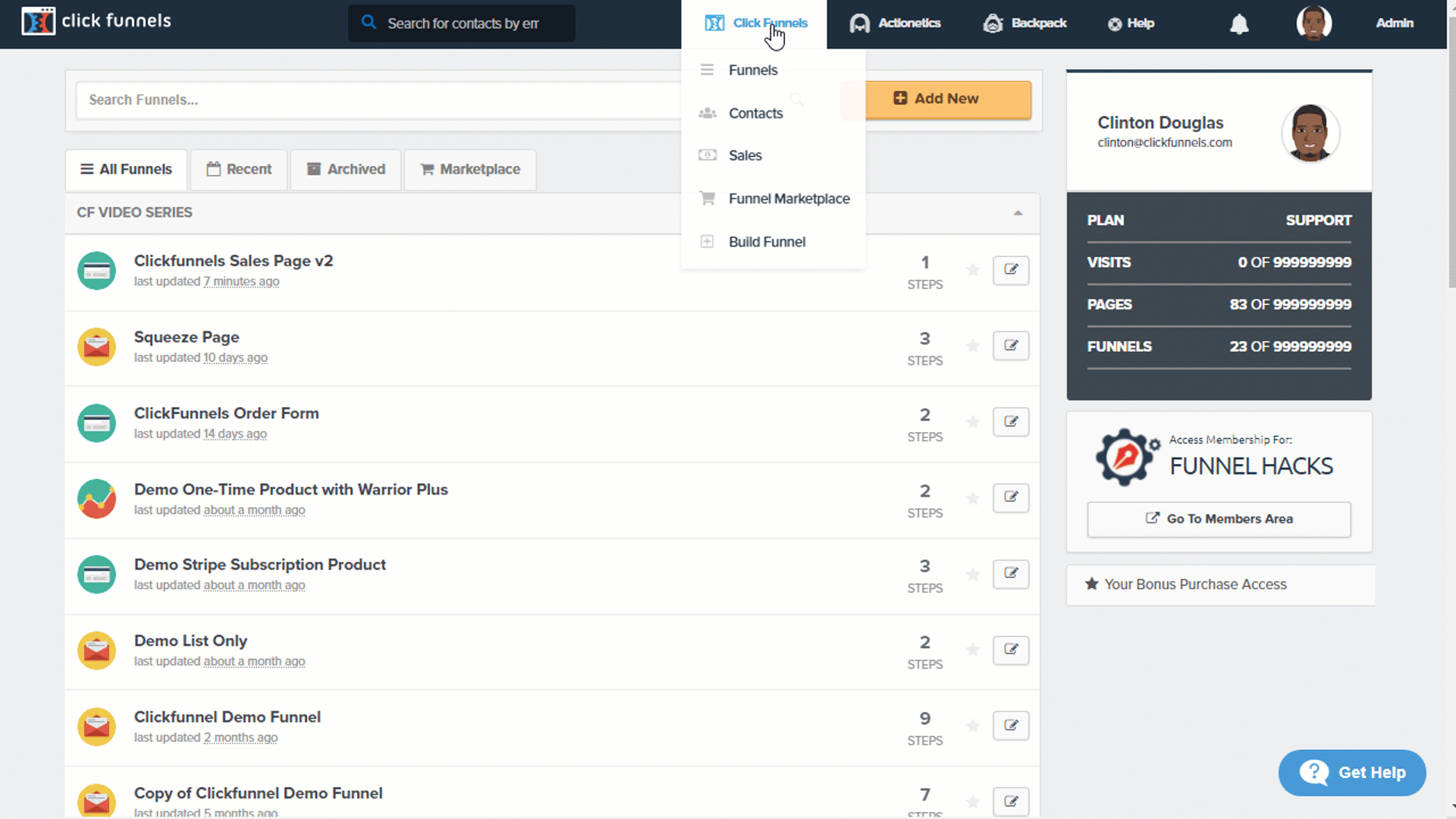The height and width of the screenshot is (819, 1456).
Task: Favorite the ClickFunnels Order Form funnel
Action: point(973,422)
